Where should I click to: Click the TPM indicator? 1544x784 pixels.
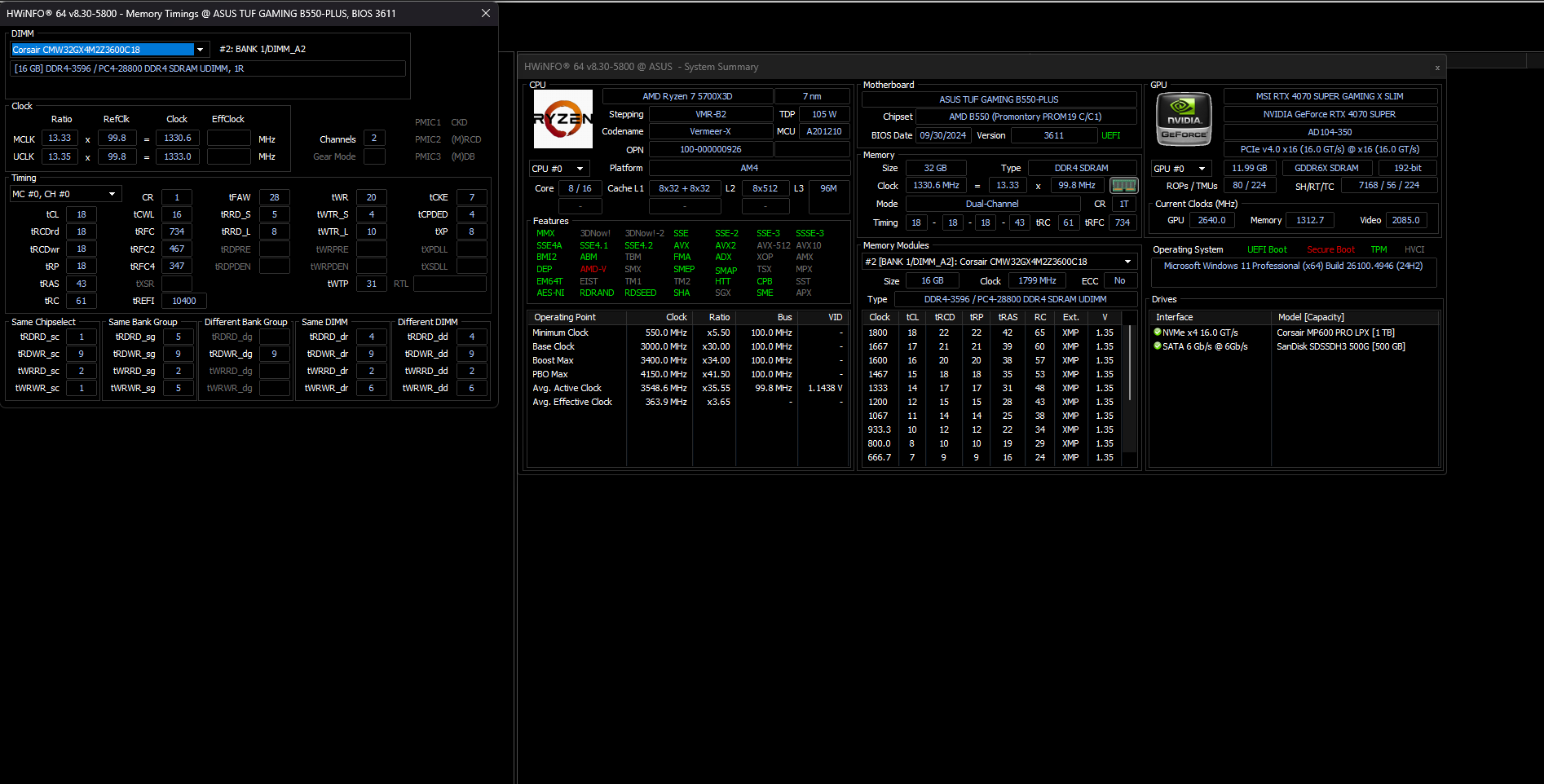click(1379, 249)
